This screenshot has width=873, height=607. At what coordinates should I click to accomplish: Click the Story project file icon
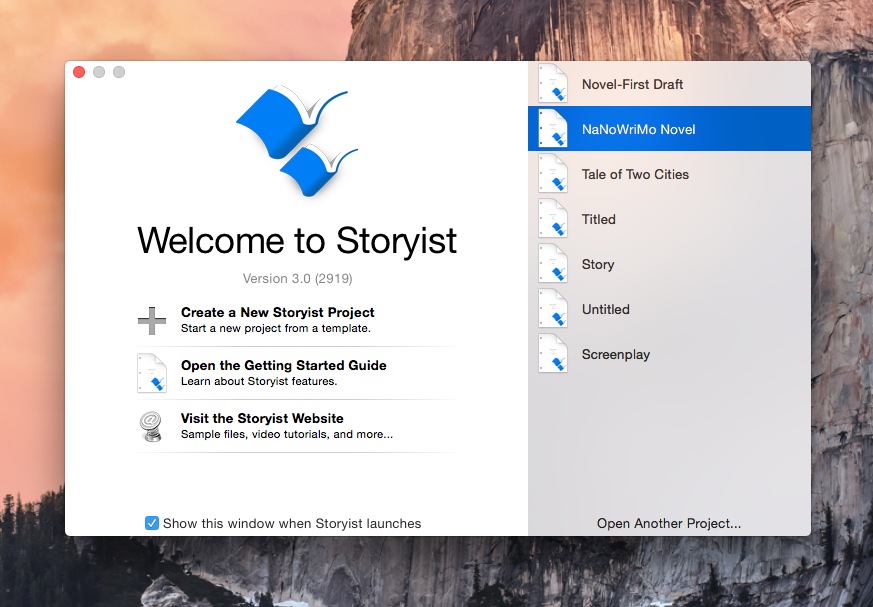[x=553, y=264]
